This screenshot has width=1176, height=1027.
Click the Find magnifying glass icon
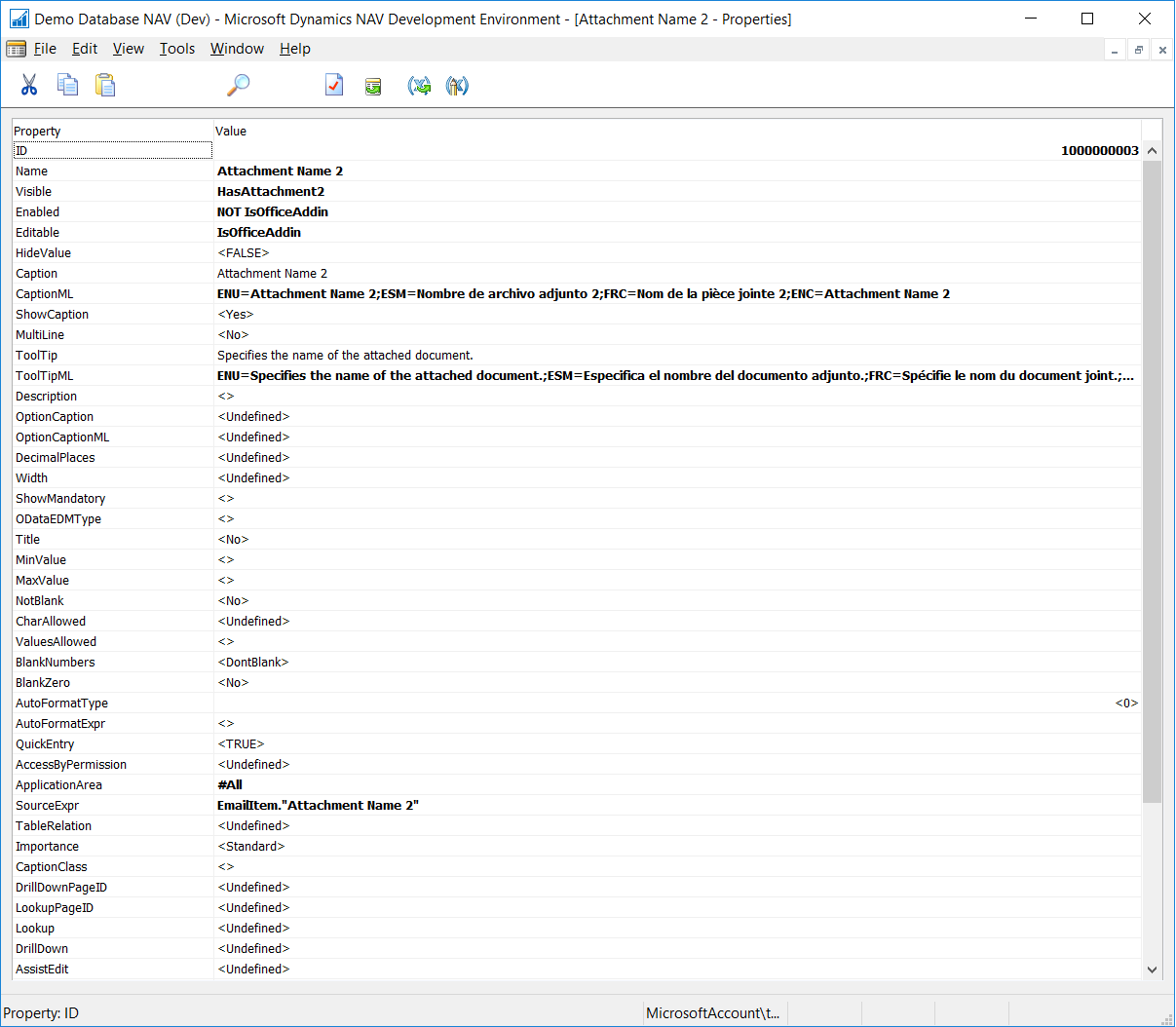click(x=238, y=86)
